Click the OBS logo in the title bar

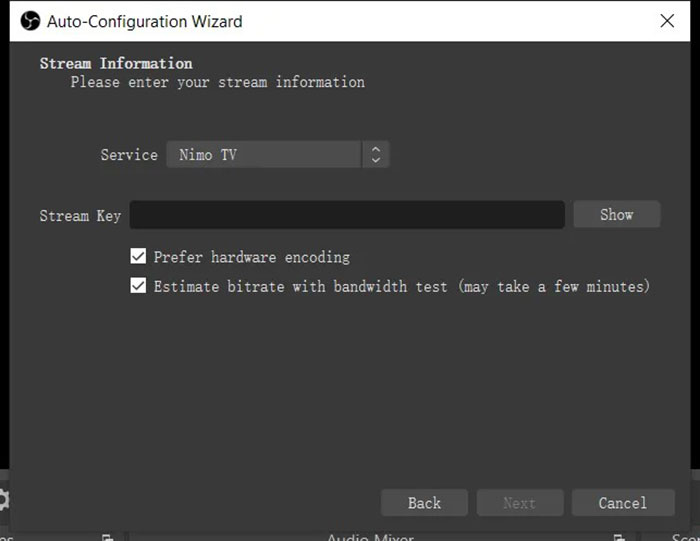pyautogui.click(x=30, y=21)
